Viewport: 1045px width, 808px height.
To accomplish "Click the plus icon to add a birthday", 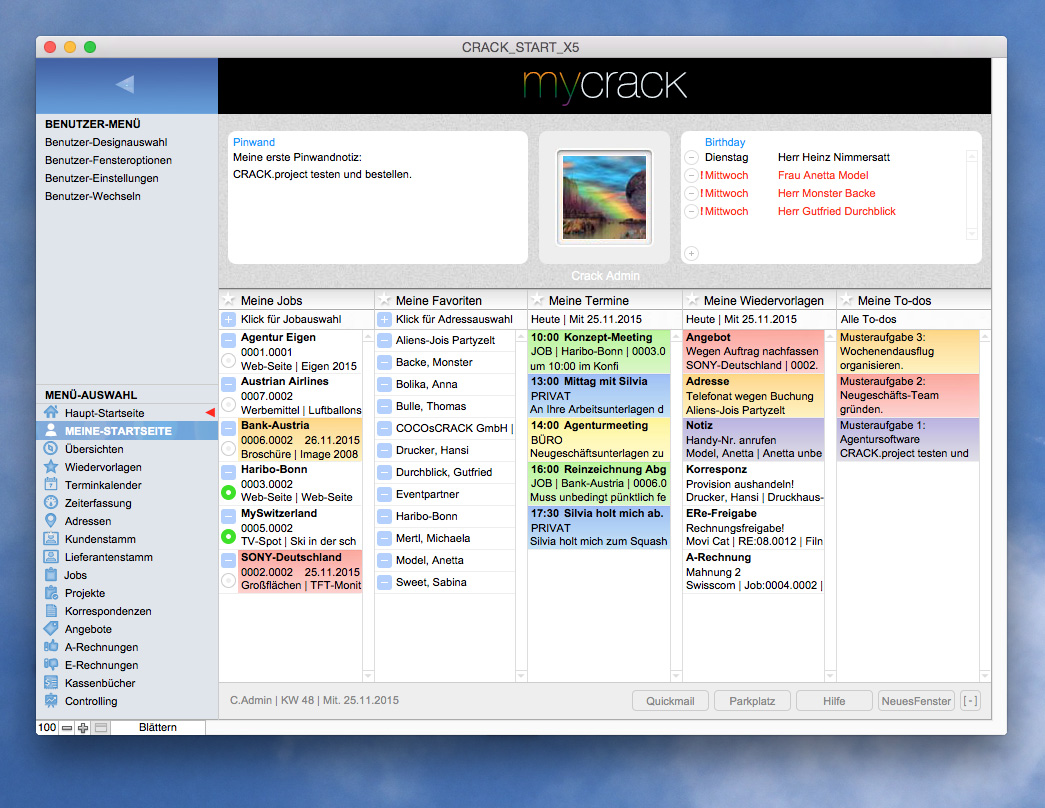I will coord(691,254).
